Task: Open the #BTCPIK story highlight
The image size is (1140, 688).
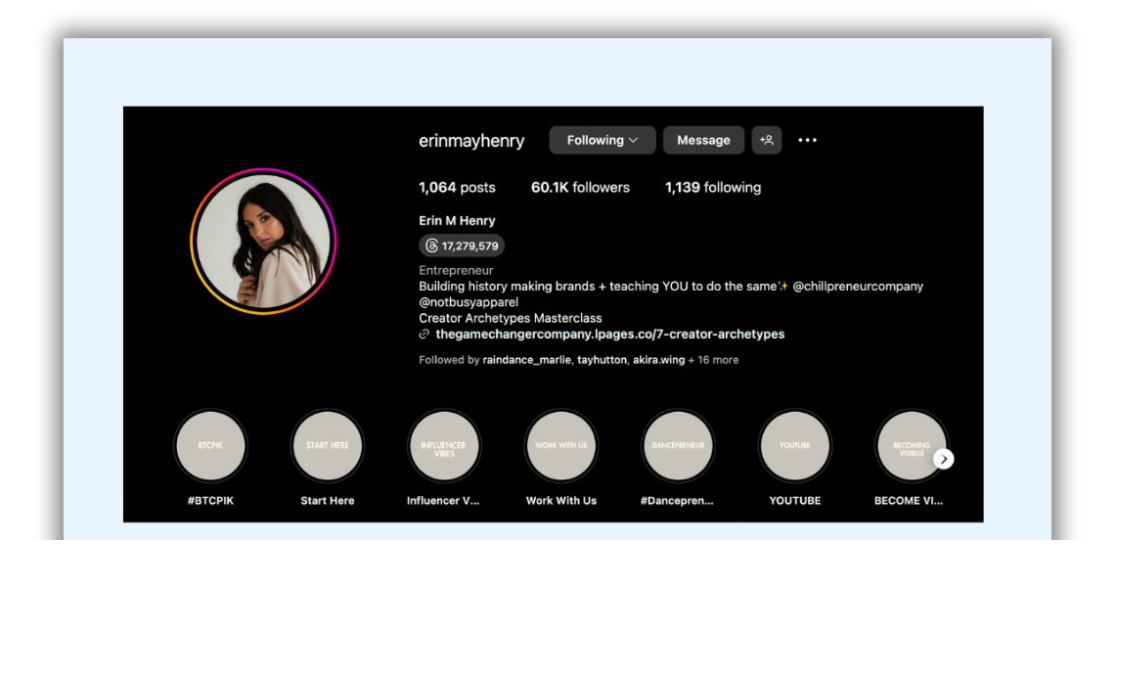Action: tap(210, 446)
